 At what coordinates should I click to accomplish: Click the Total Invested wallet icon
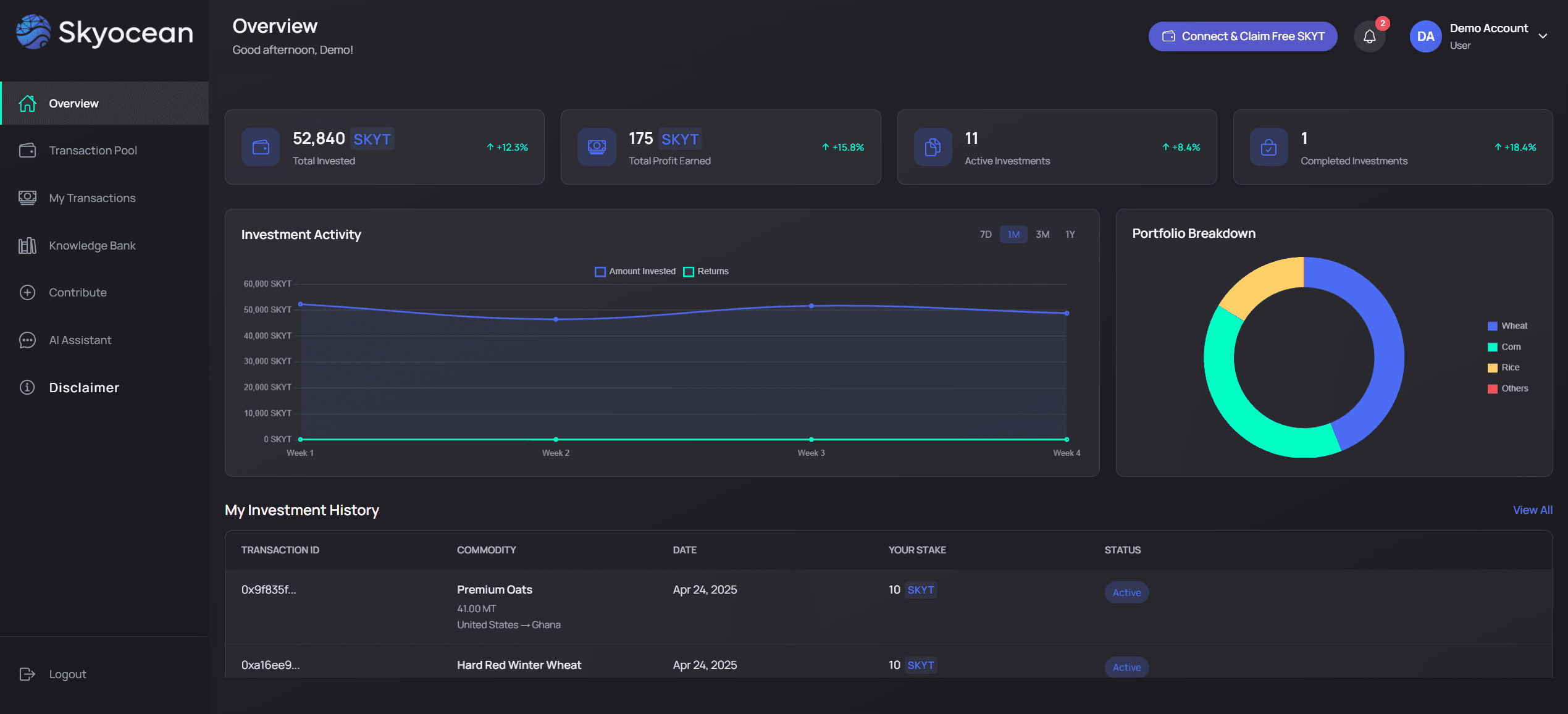[x=261, y=147]
